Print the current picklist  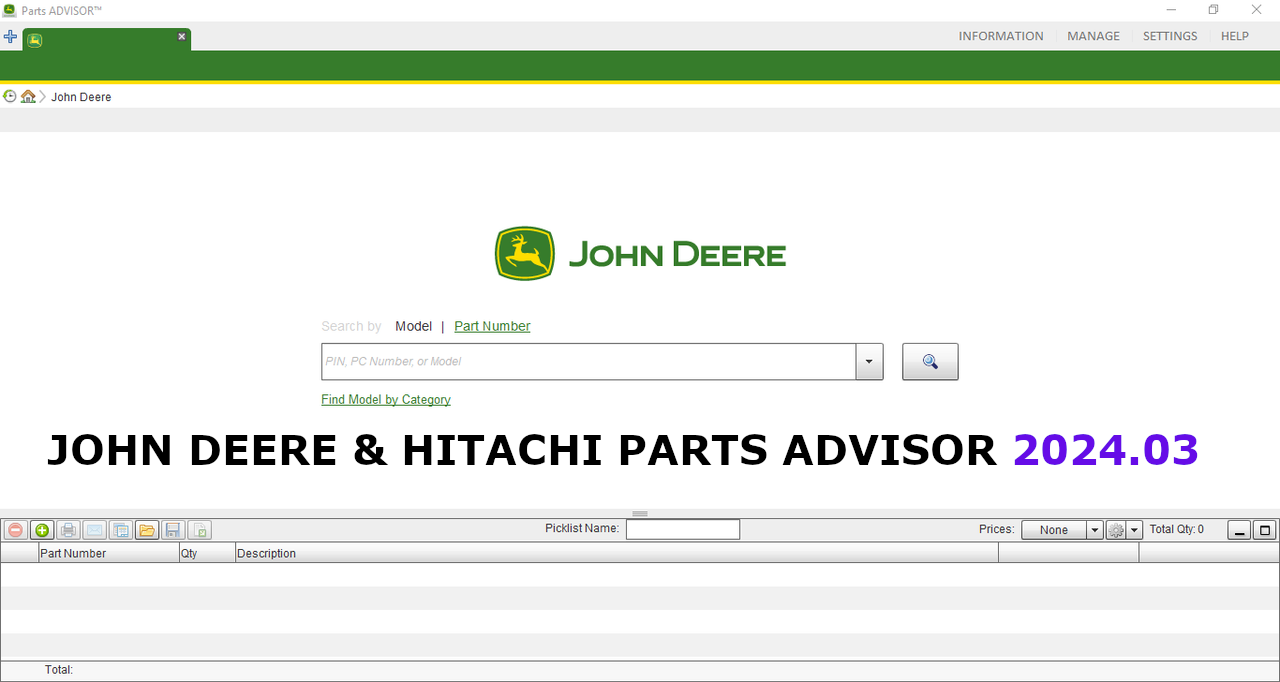coord(68,530)
